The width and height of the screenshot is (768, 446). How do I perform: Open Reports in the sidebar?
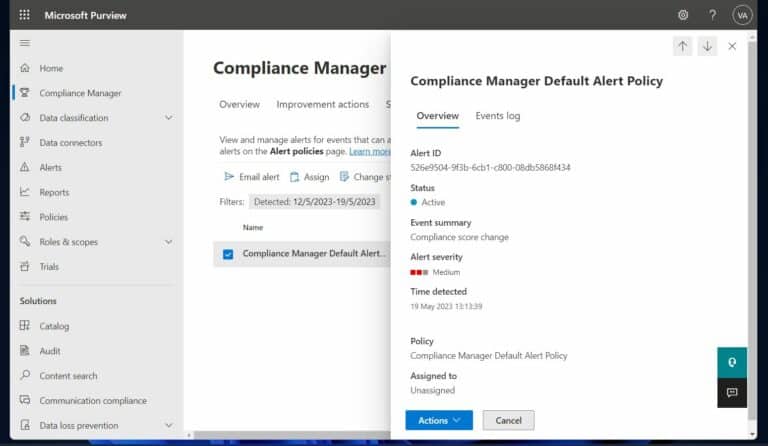point(54,192)
